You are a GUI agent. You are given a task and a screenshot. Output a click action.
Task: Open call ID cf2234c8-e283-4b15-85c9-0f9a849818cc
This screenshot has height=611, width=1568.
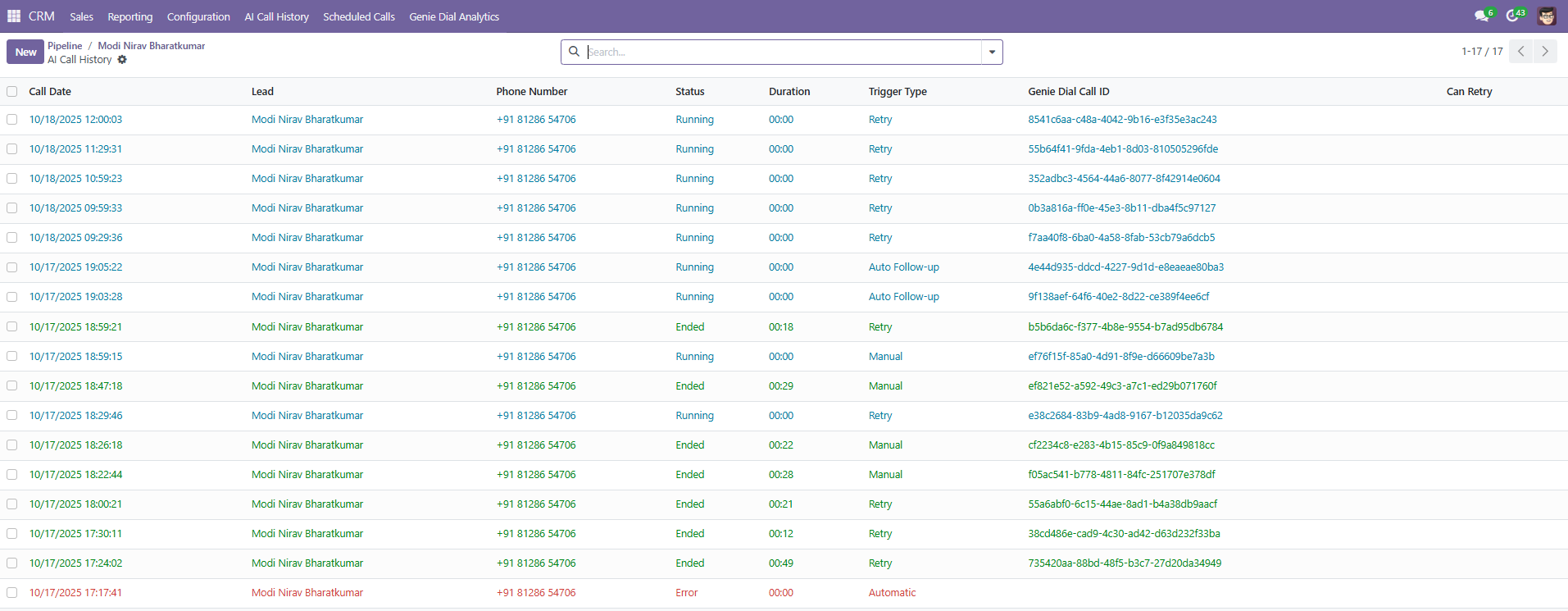[1121, 445]
